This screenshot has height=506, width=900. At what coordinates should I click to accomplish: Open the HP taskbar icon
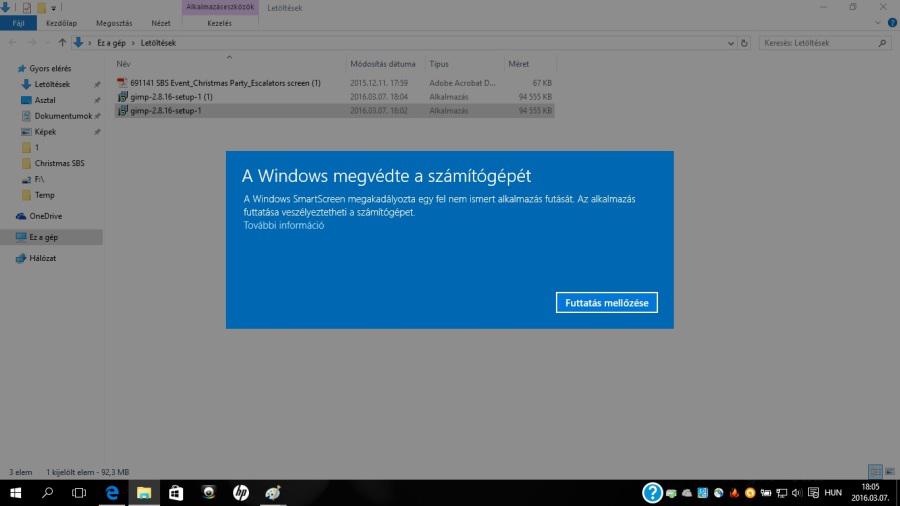(x=240, y=493)
